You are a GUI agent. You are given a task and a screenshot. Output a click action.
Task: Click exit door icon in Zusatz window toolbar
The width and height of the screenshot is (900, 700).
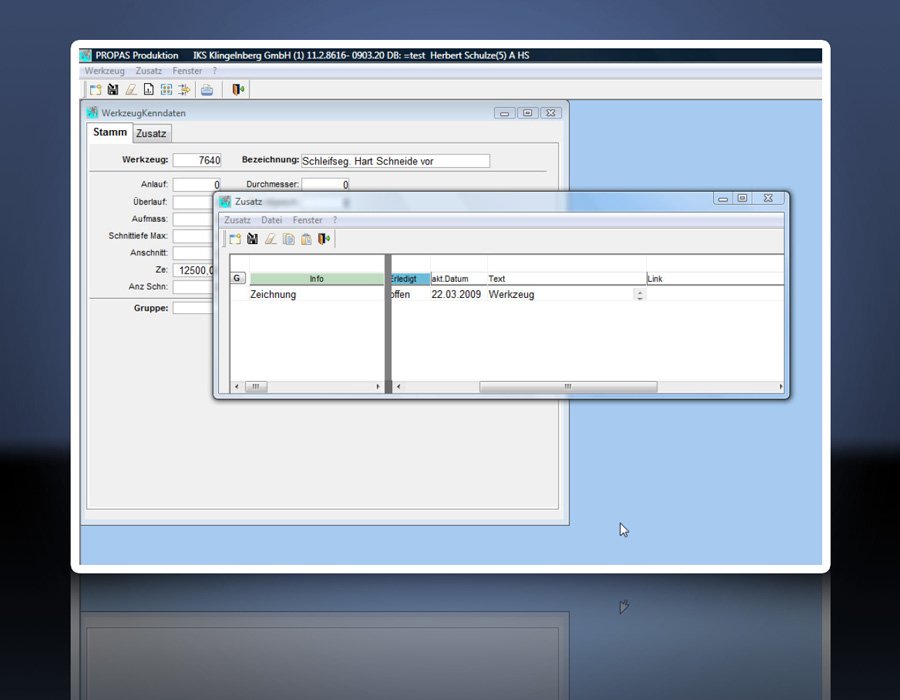[x=324, y=239]
